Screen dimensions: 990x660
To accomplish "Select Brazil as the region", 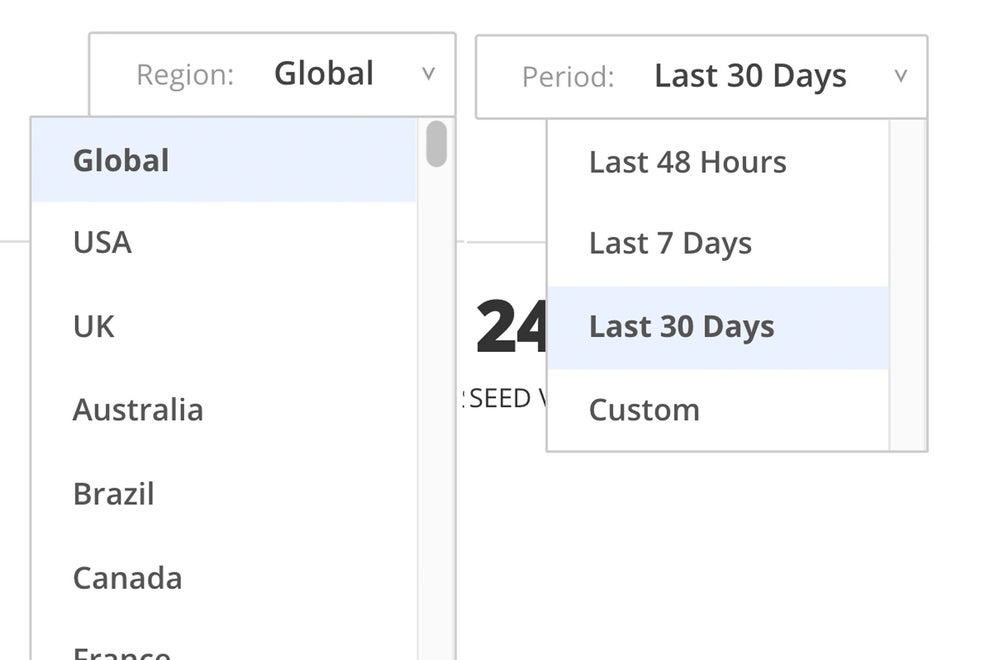I will pyautogui.click(x=113, y=493).
